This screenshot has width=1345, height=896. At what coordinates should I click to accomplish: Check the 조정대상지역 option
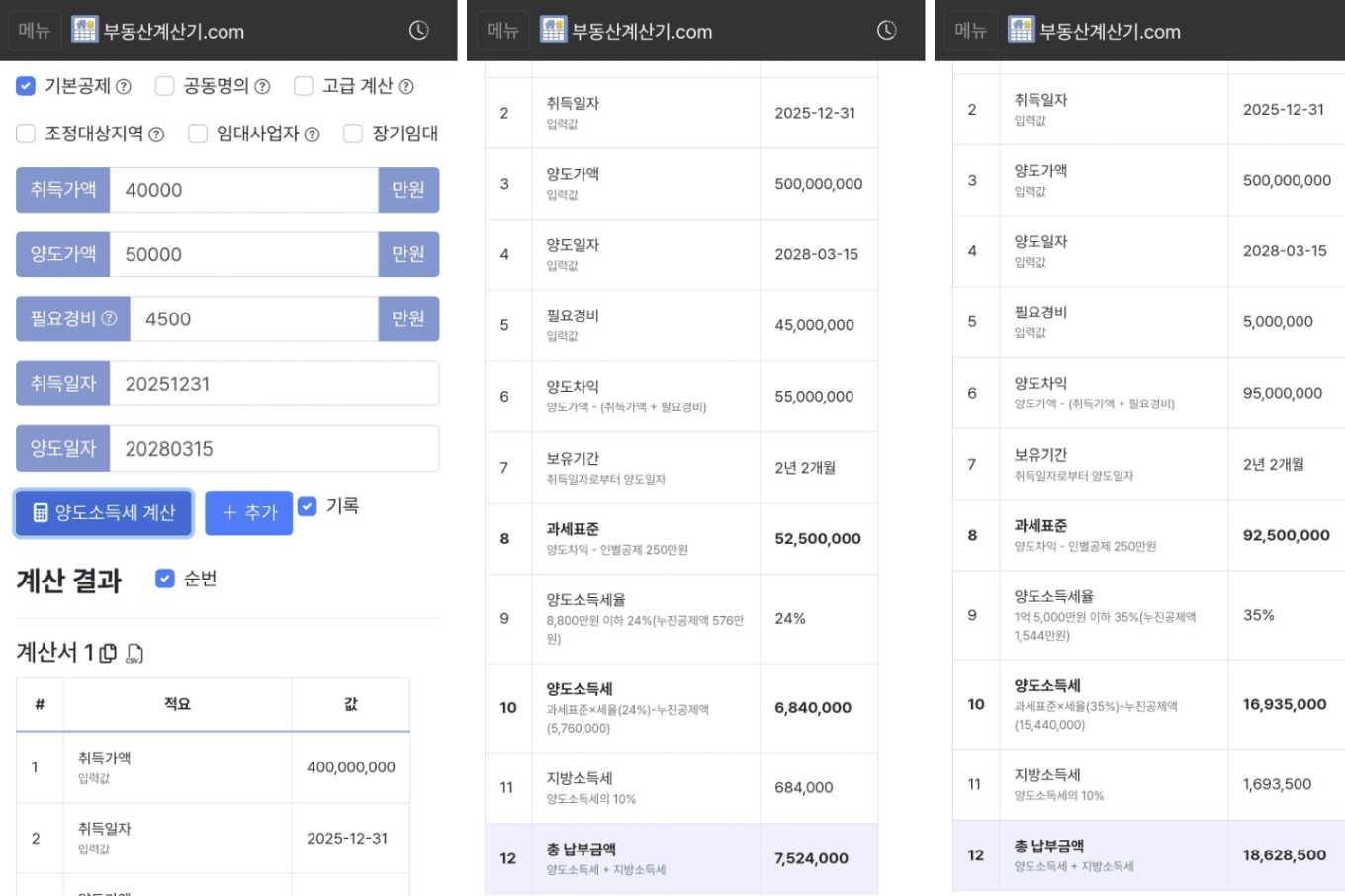point(26,134)
